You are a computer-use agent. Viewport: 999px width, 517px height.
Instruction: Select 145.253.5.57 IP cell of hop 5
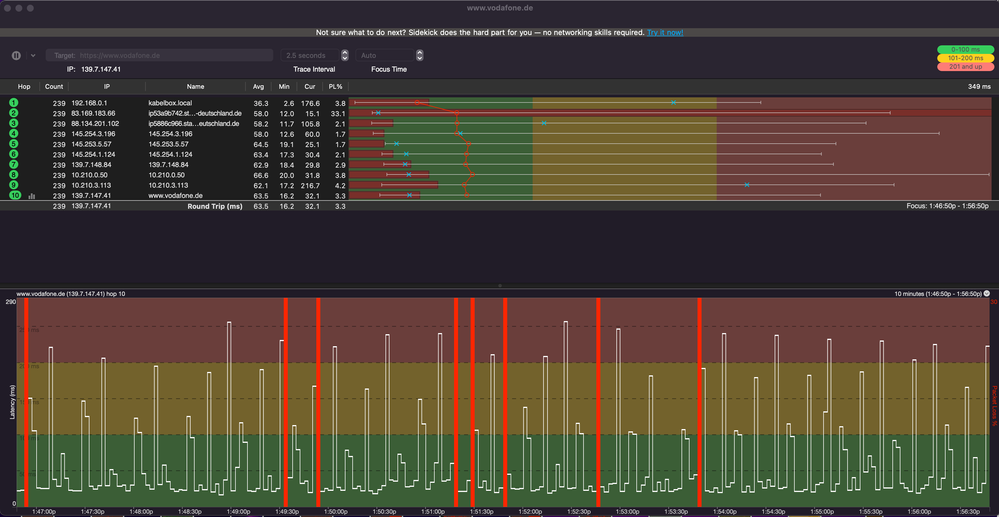(x=90, y=143)
